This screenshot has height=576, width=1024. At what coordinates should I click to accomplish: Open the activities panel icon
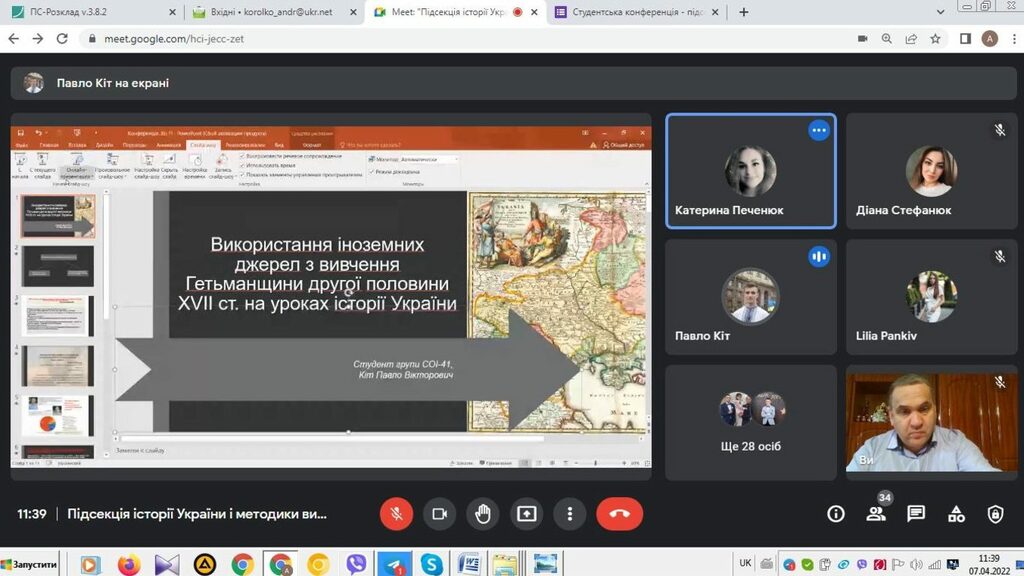[x=956, y=514]
